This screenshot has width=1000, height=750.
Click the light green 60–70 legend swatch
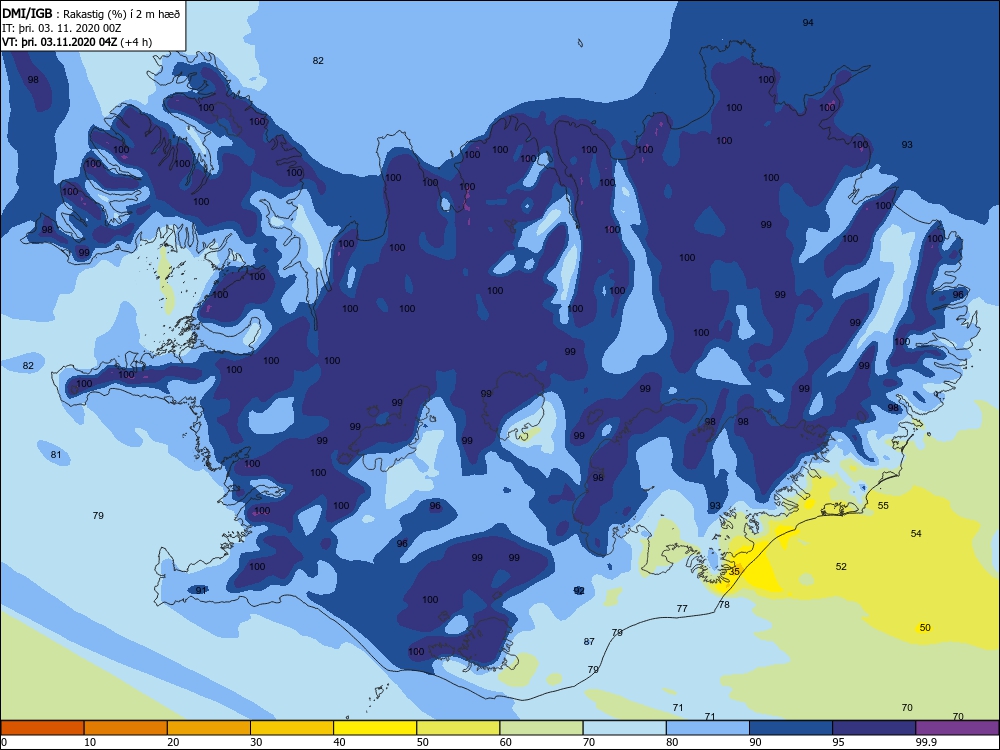[541, 728]
